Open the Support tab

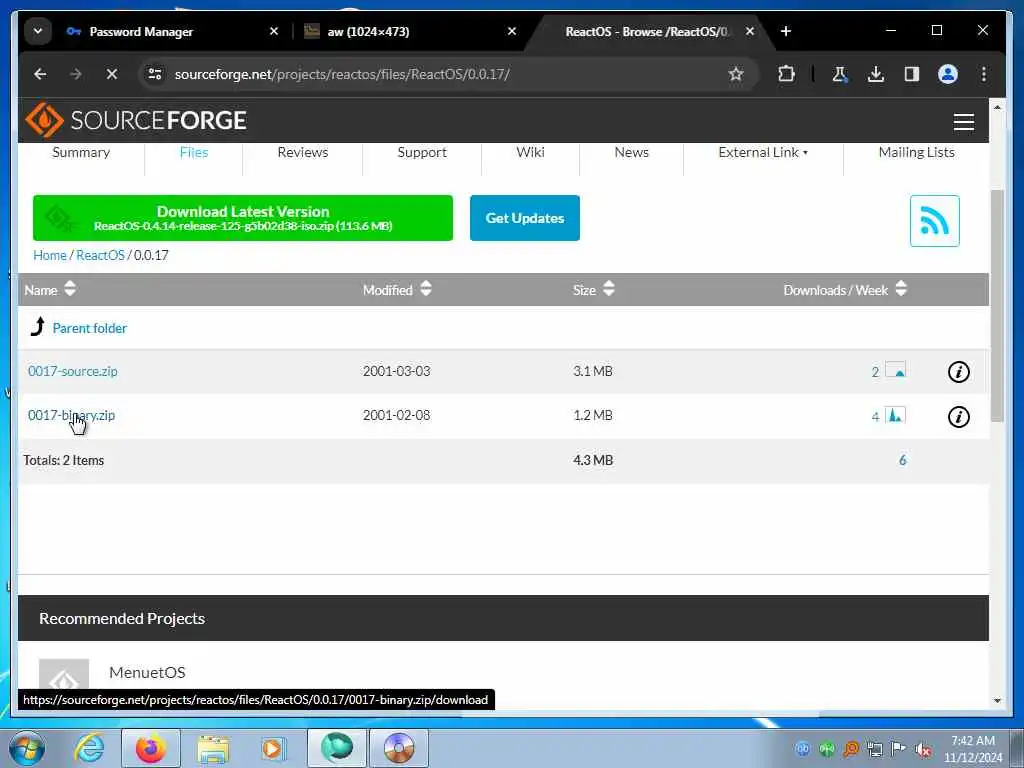coord(422,152)
